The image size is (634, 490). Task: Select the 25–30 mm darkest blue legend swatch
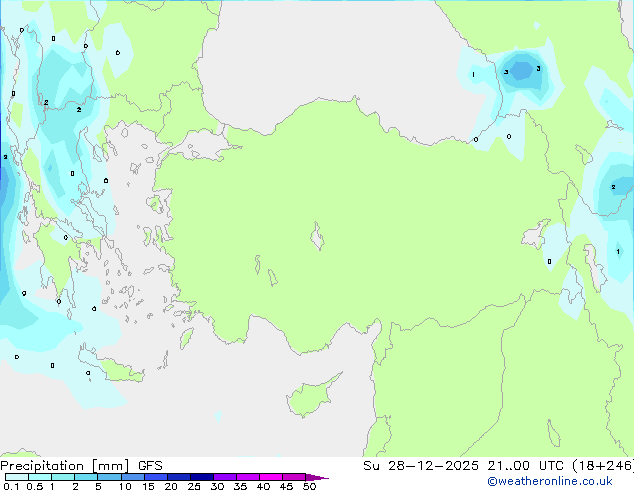click(201, 477)
